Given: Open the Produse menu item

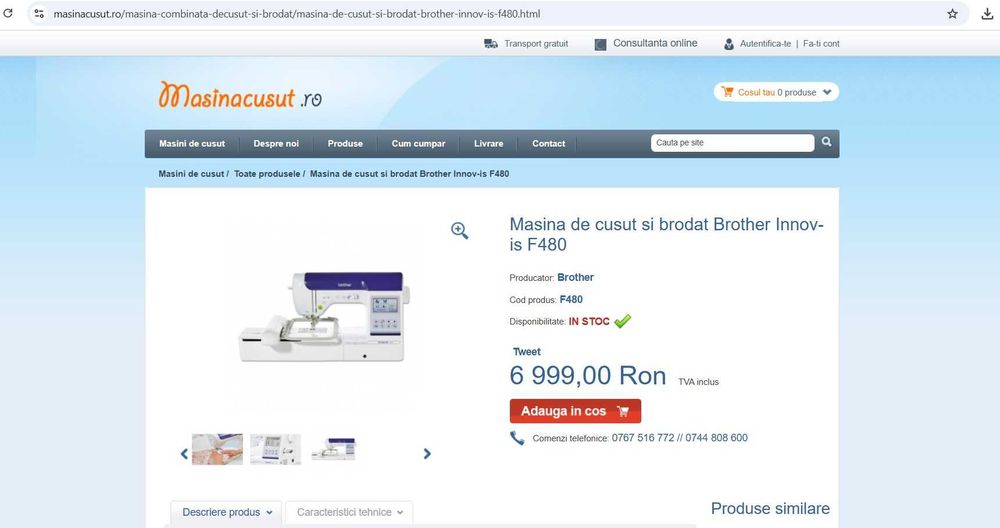Looking at the screenshot, I should pyautogui.click(x=345, y=143).
